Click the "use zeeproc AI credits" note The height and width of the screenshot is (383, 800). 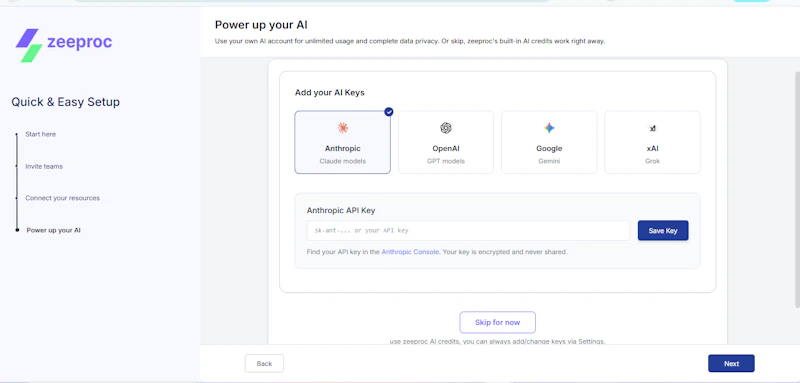click(x=497, y=341)
